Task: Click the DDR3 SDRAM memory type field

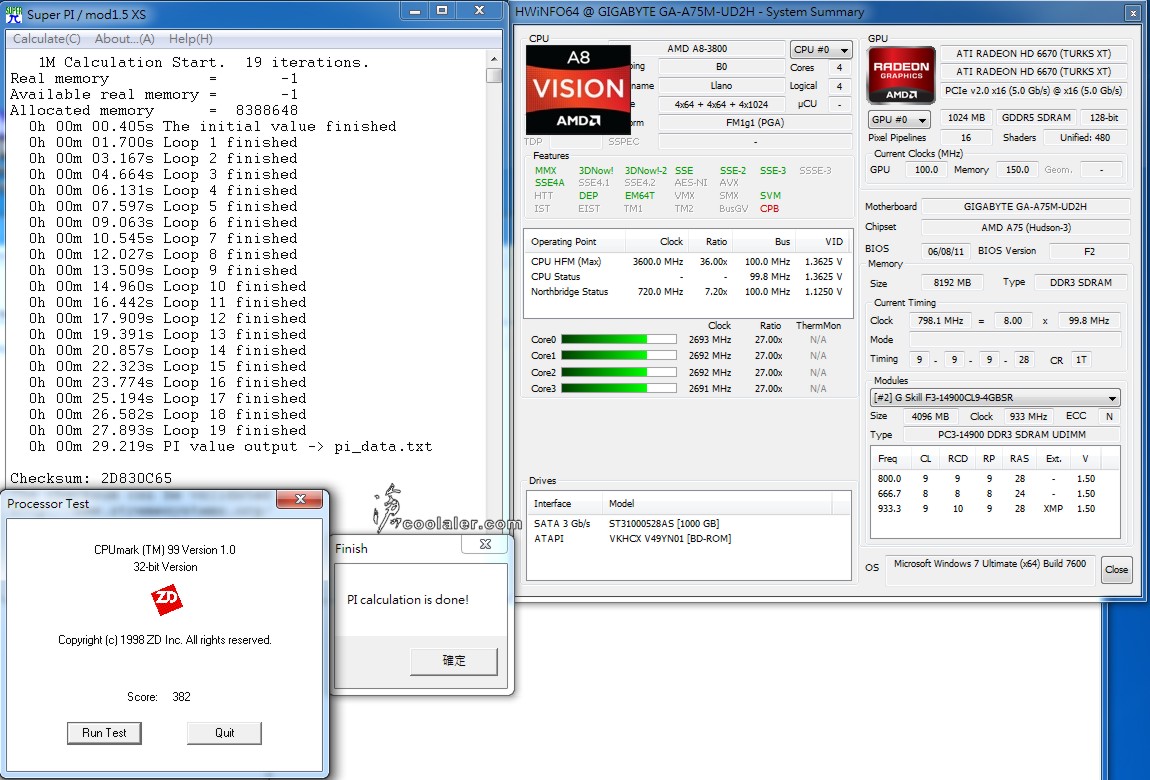Action: (x=1080, y=282)
